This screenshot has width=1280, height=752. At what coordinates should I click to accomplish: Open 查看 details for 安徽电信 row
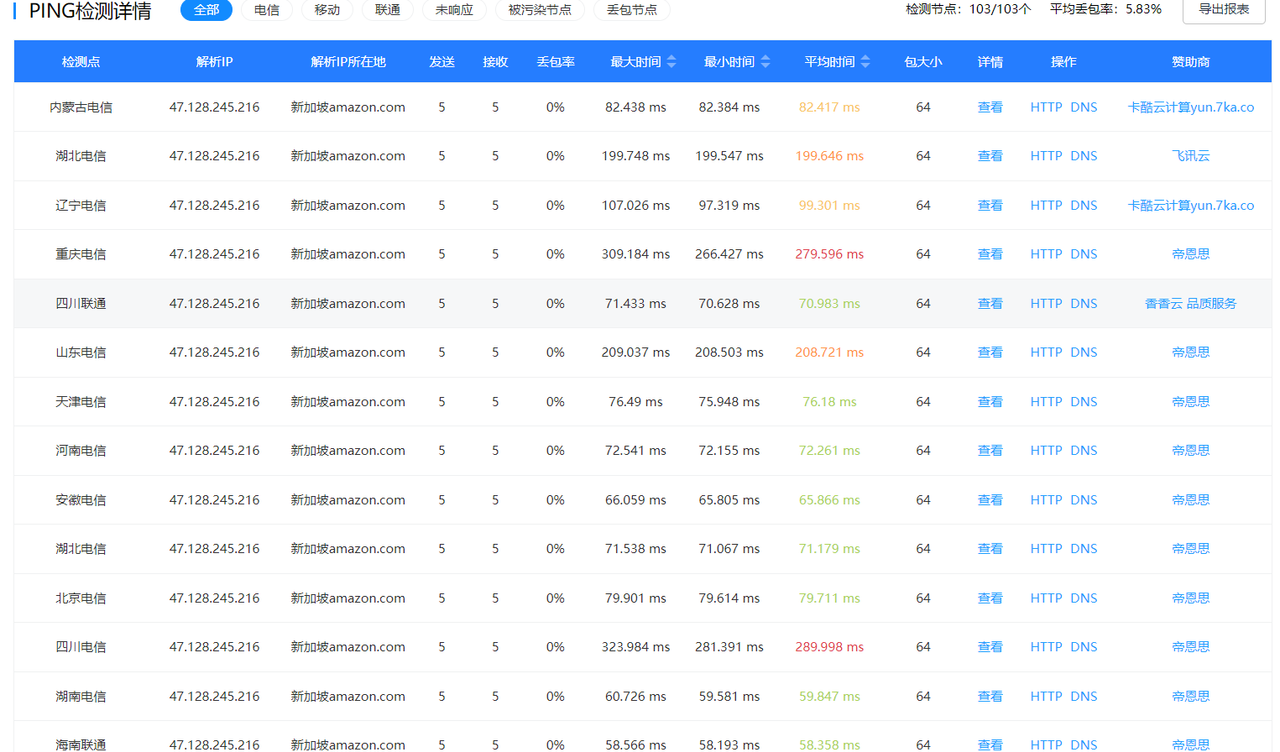tap(990, 499)
